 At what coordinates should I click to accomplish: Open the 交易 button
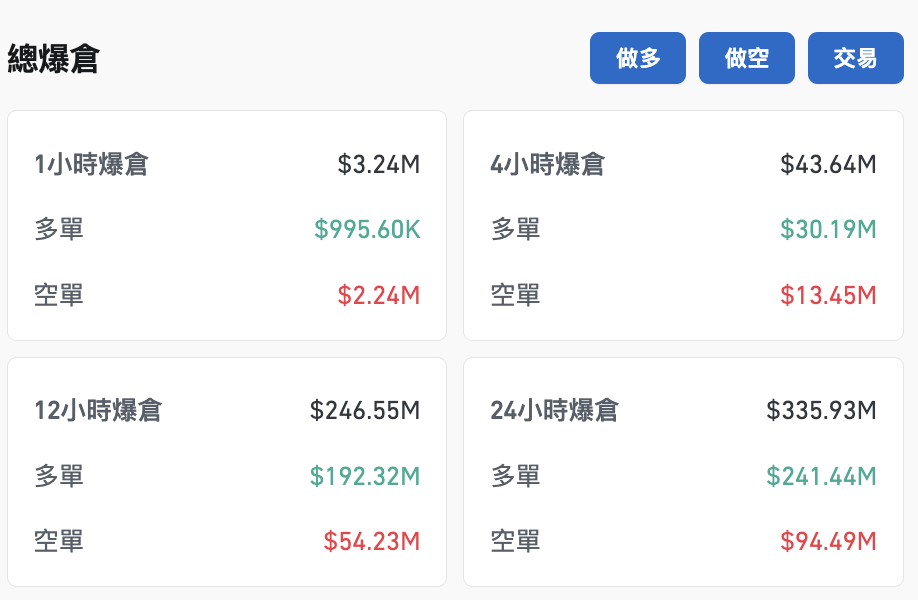(x=855, y=58)
